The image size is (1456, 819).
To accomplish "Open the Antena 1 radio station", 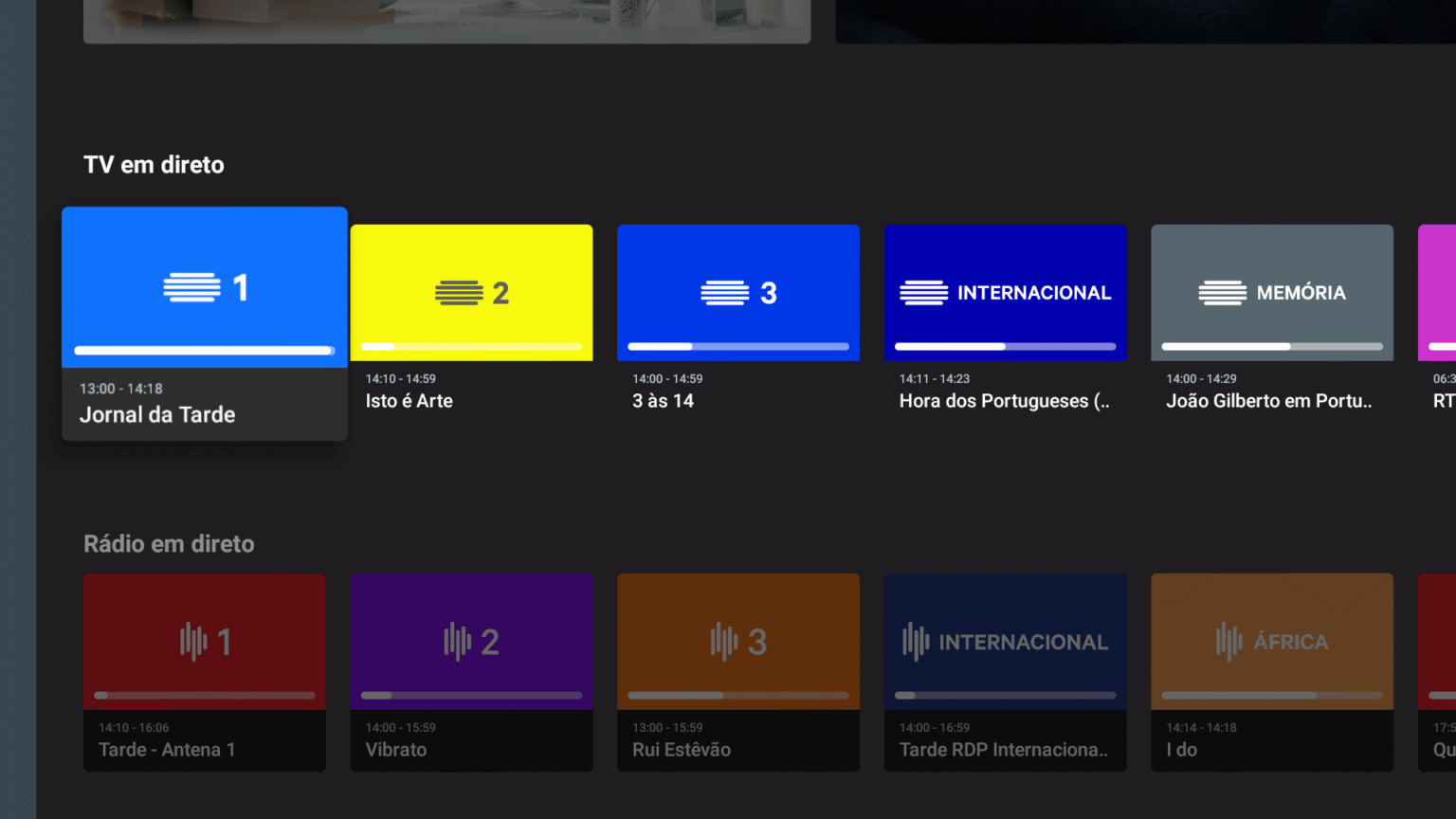I will click(204, 641).
